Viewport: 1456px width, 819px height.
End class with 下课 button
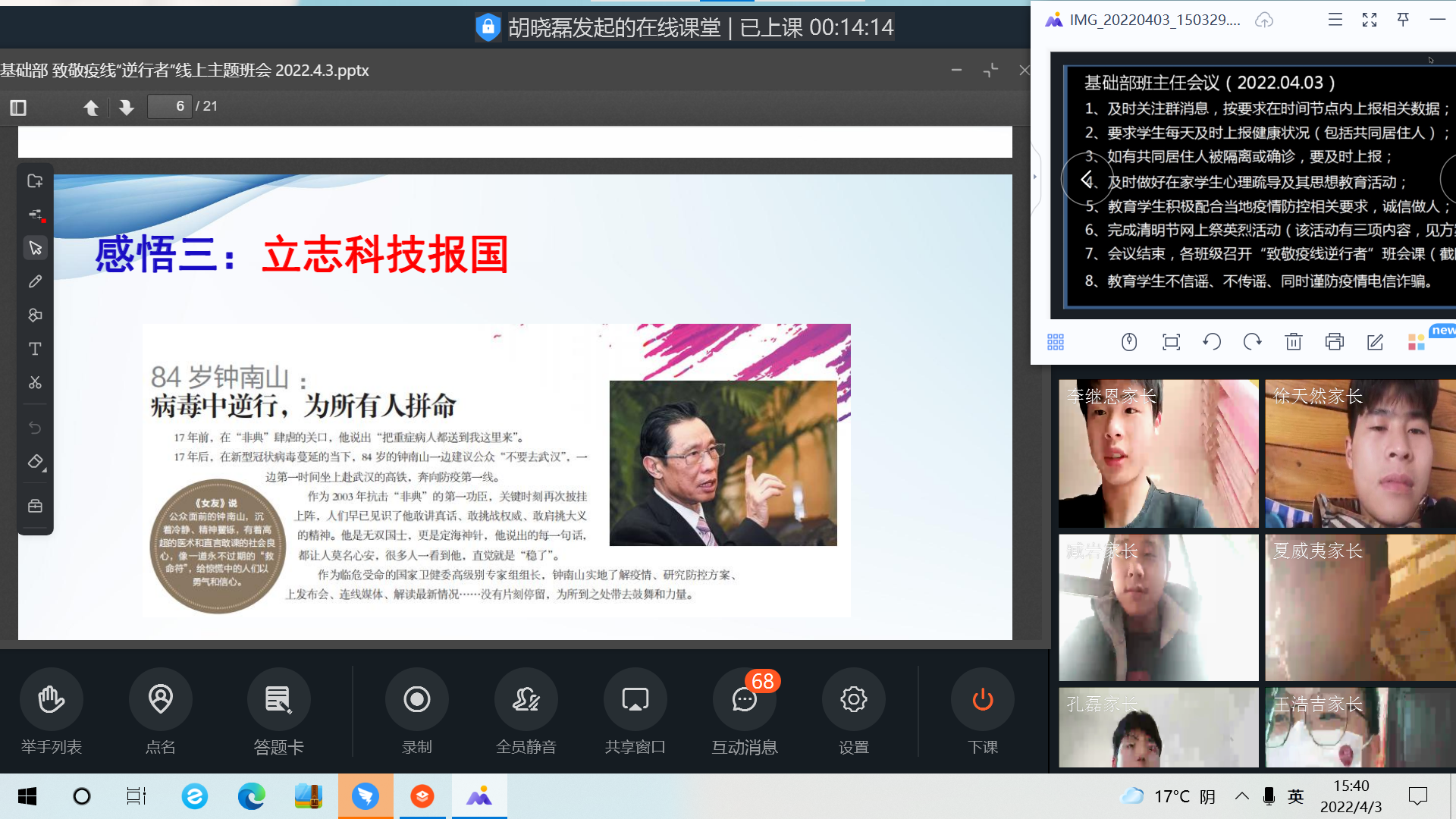coord(982,699)
